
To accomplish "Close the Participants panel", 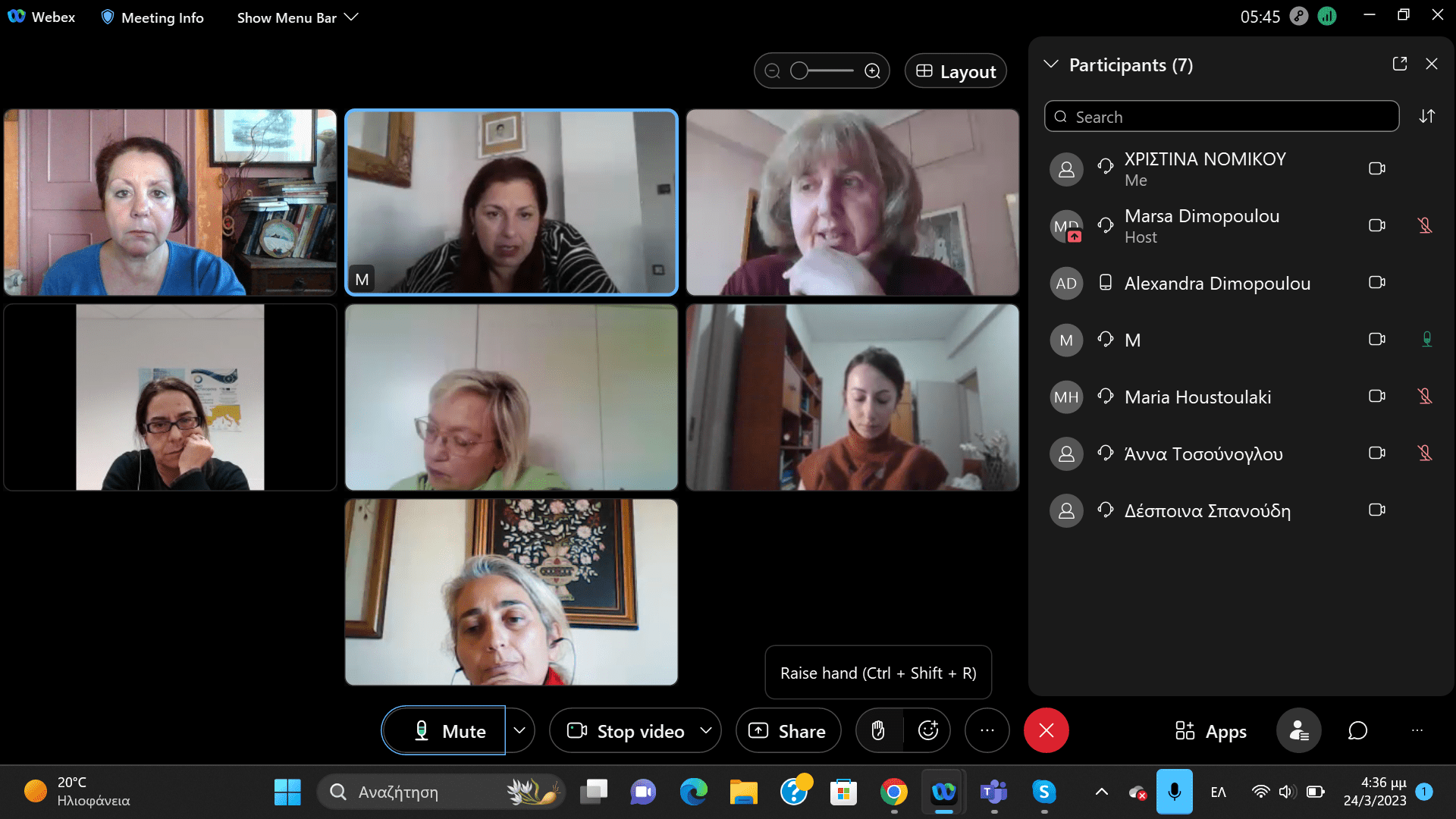I will coord(1432,64).
